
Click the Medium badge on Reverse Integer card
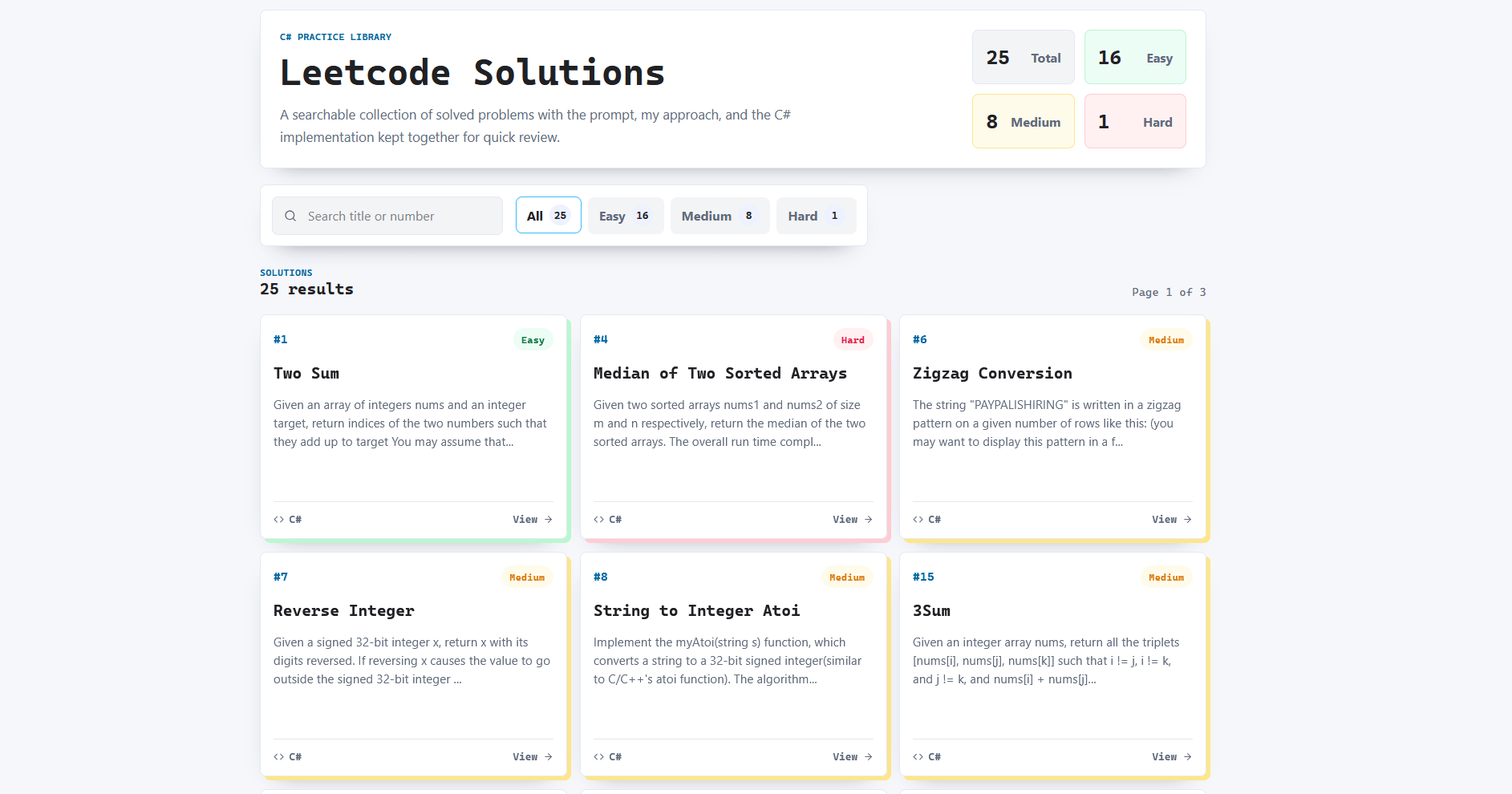coord(527,577)
